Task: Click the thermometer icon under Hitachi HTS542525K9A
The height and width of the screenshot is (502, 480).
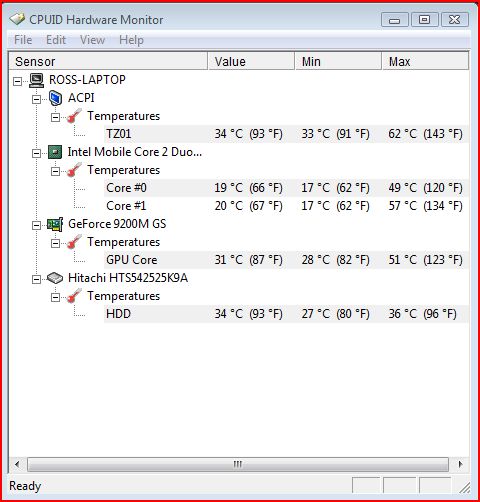Action: click(x=74, y=296)
